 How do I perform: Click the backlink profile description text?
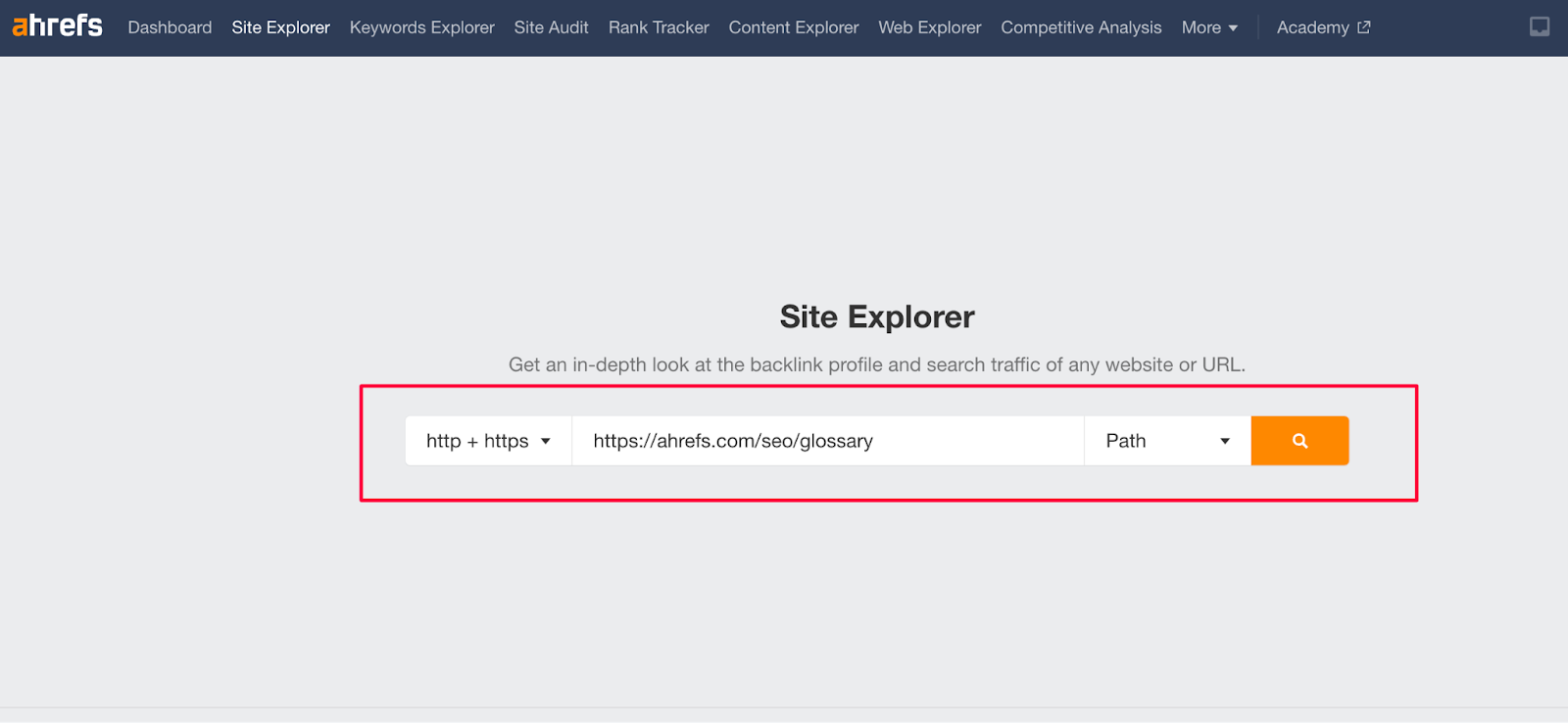[x=877, y=364]
